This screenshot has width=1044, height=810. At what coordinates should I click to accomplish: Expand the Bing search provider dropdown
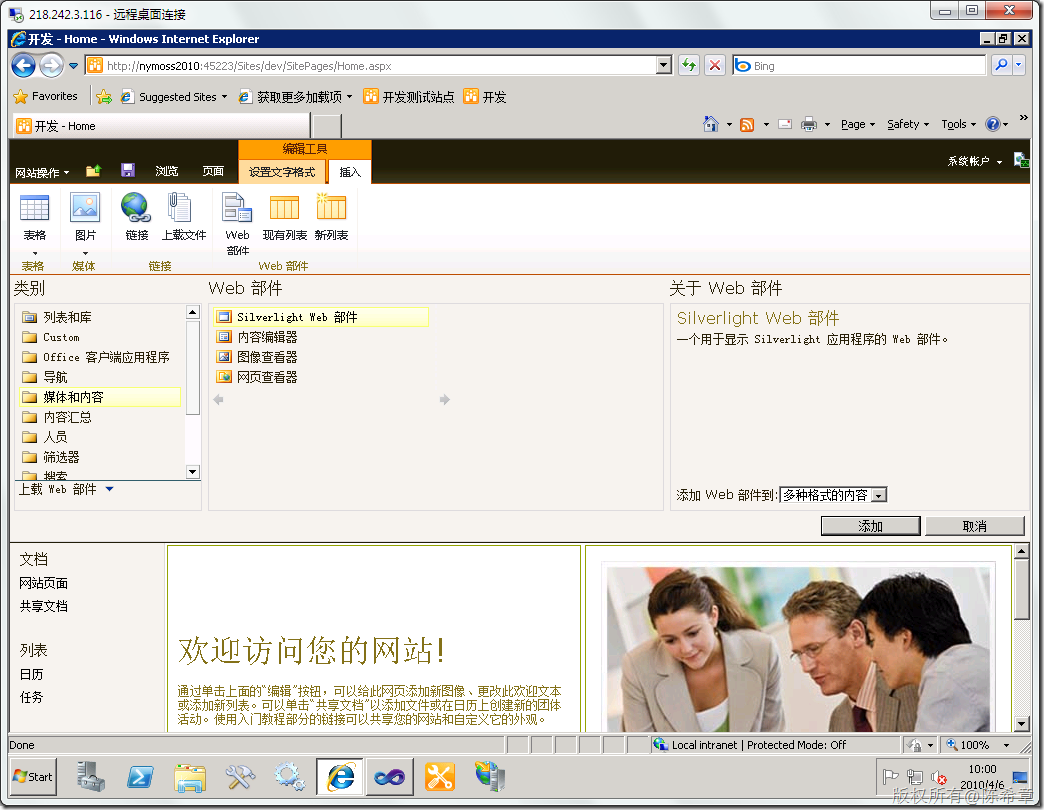(x=1019, y=65)
